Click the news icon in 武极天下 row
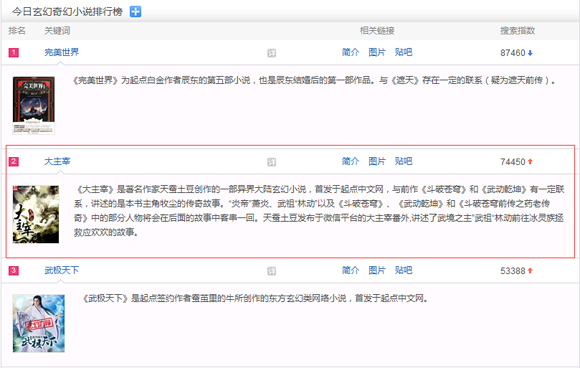Image resolution: width=580 pixels, height=368 pixels. (x=272, y=271)
